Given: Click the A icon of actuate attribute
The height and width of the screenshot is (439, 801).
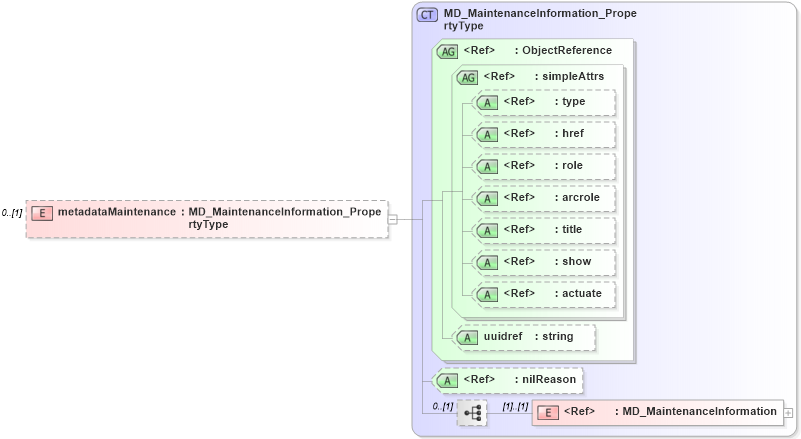Looking at the screenshot, I should [487, 294].
